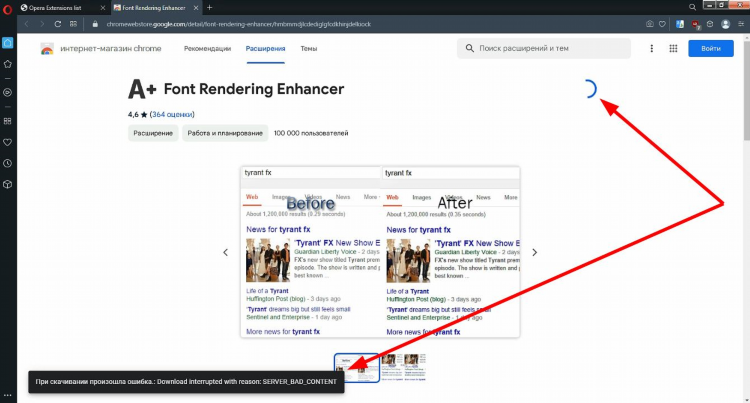Open the translator extension icon
Viewport: 750px width, 403px height.
pos(680,24)
